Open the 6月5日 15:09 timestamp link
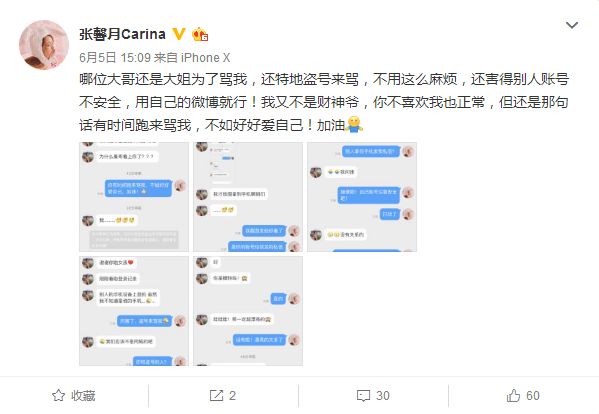Viewport: 599px width, 414px height. (115, 58)
